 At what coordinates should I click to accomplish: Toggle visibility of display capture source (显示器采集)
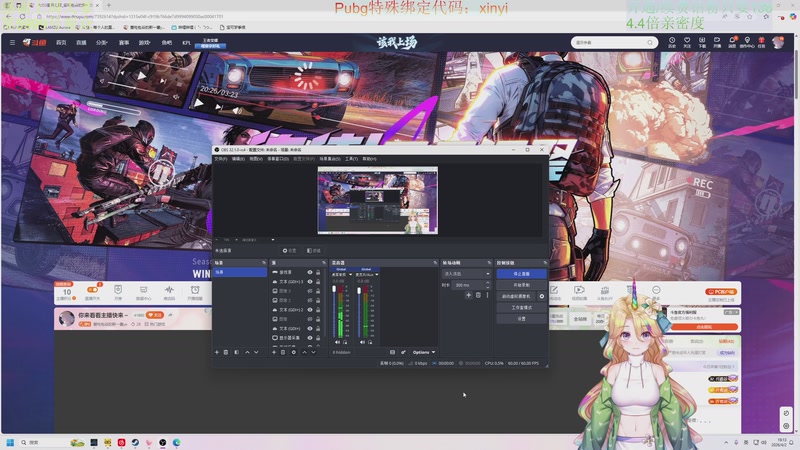tap(310, 338)
